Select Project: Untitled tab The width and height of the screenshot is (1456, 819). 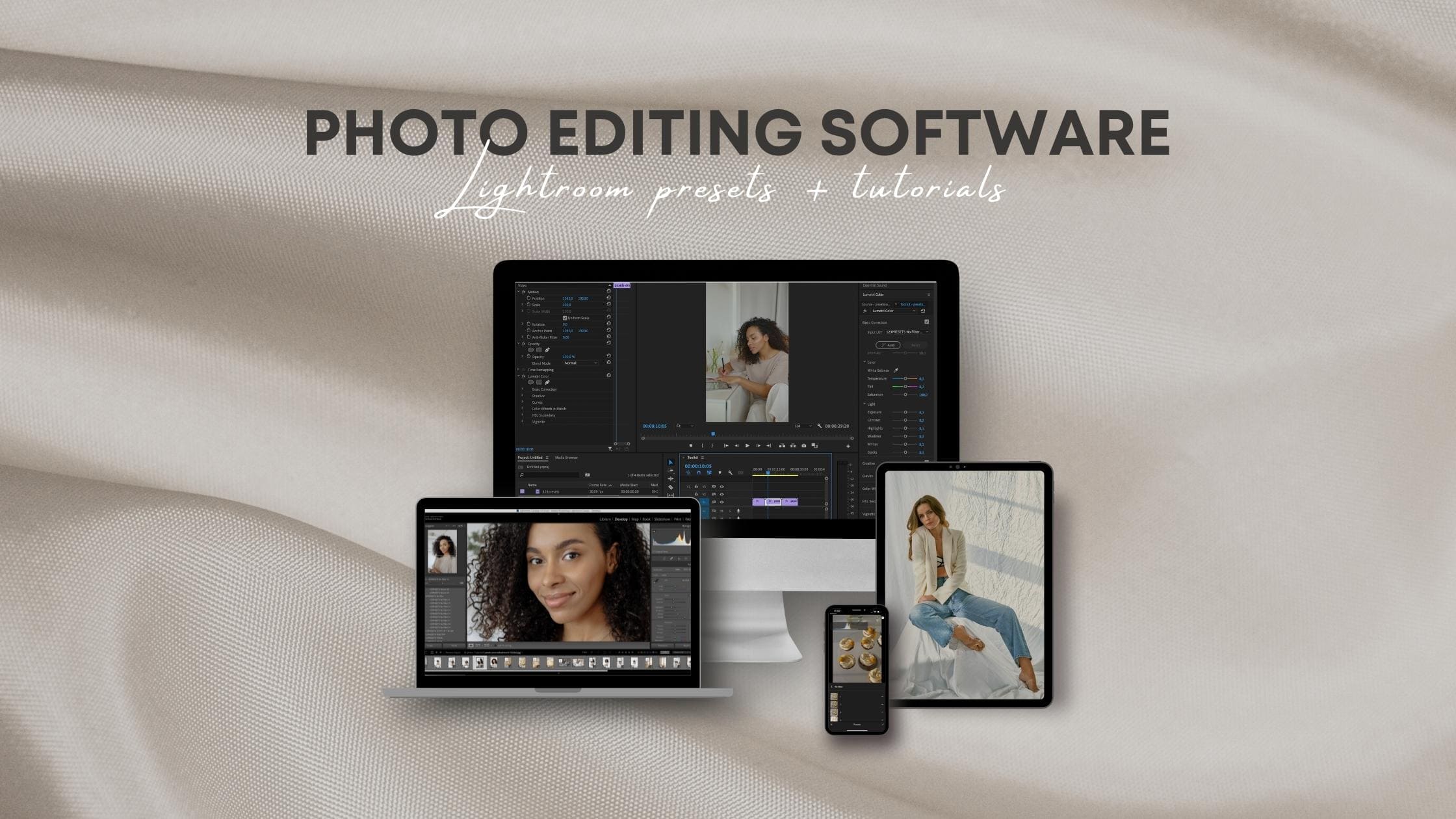(x=530, y=458)
